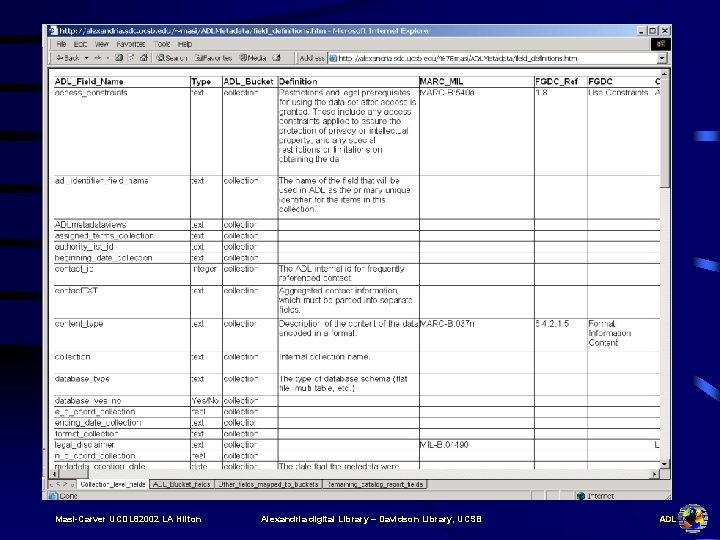Click into the Address URL field
This screenshot has height=540, width=720.
click(494, 58)
